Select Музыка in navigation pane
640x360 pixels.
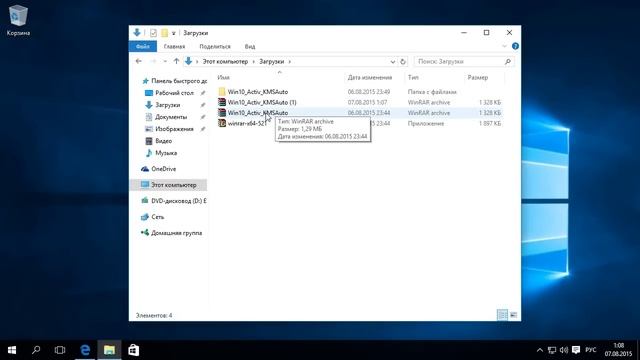pos(166,153)
